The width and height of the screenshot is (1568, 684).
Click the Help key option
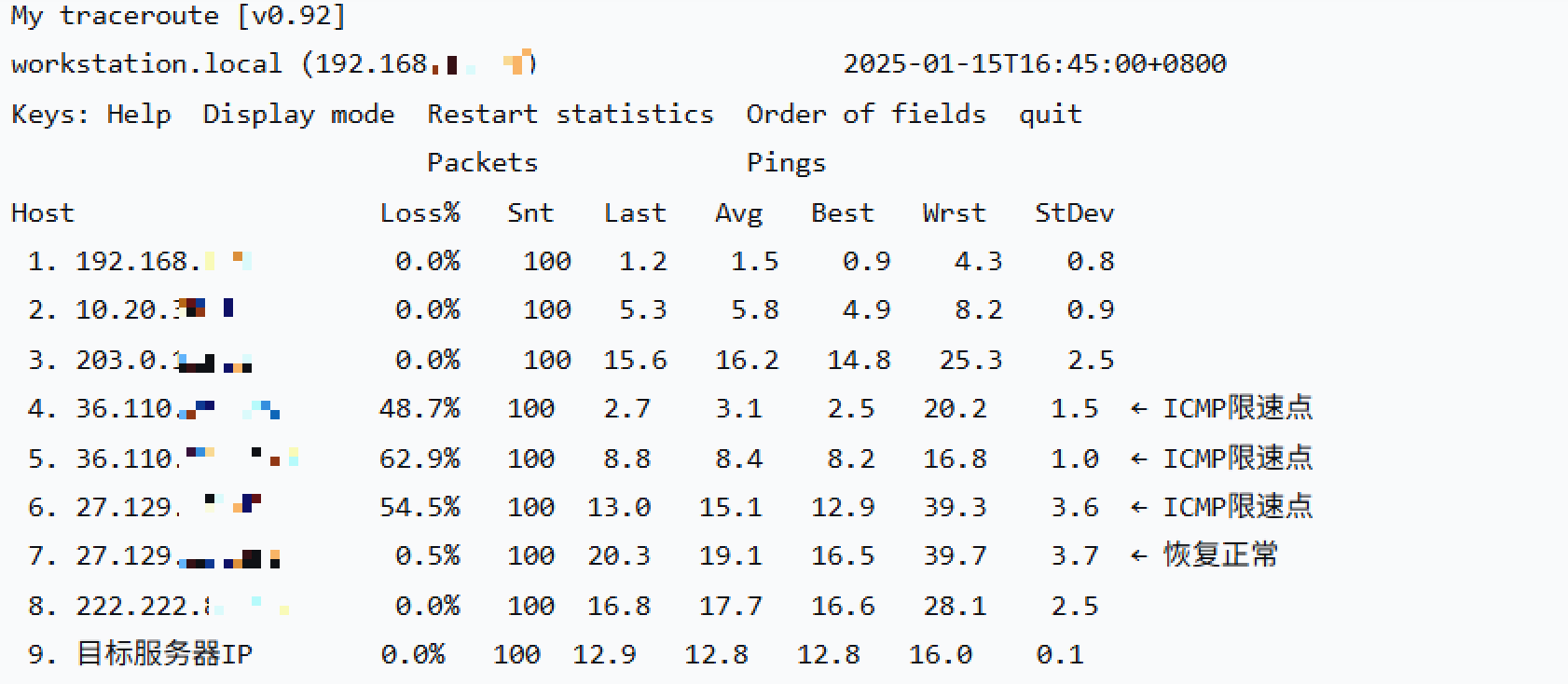[x=139, y=115]
